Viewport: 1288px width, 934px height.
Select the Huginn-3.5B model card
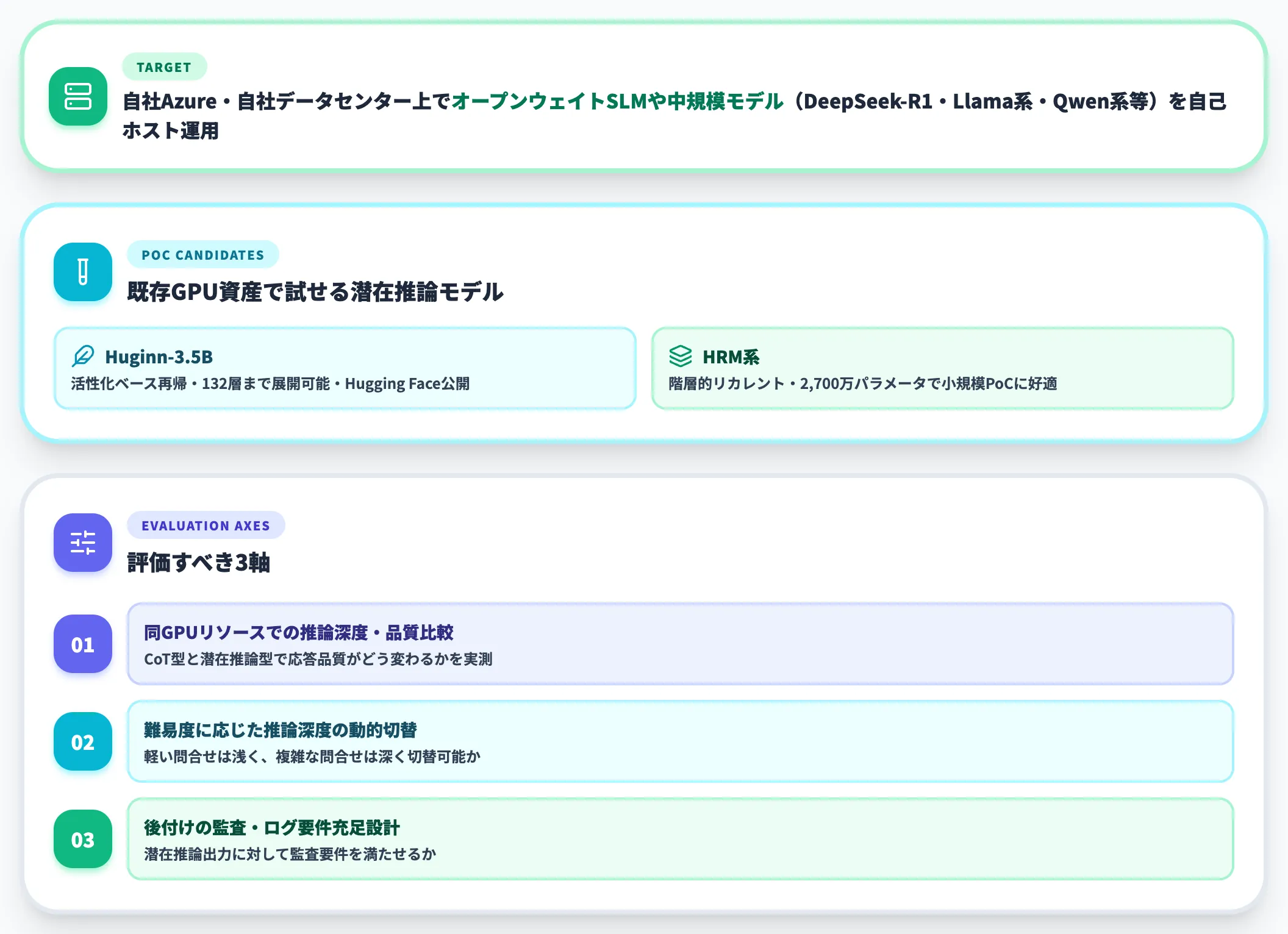tap(345, 368)
